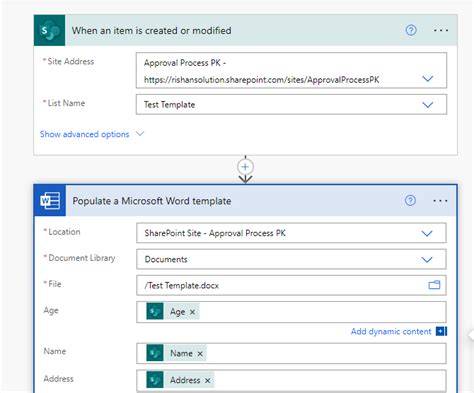474x393 pixels.
Task: Collapse the 'Populate a Microsoft Word template' header
Action: (x=246, y=201)
